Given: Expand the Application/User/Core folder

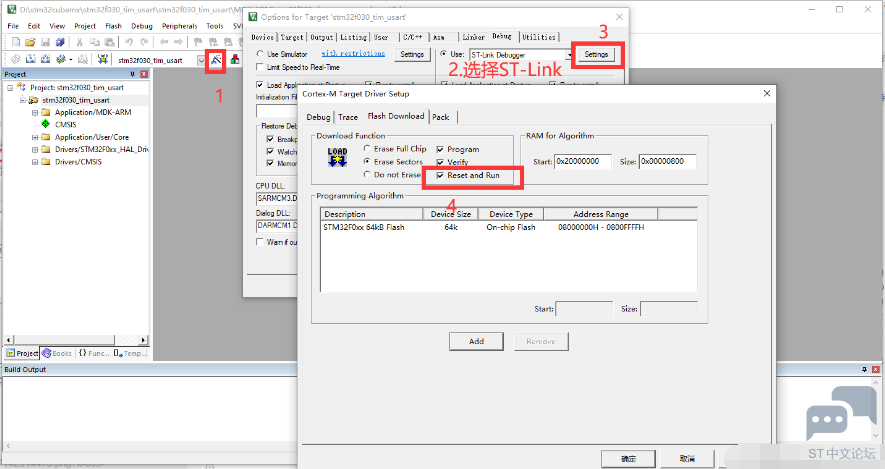Looking at the screenshot, I should 35,137.
